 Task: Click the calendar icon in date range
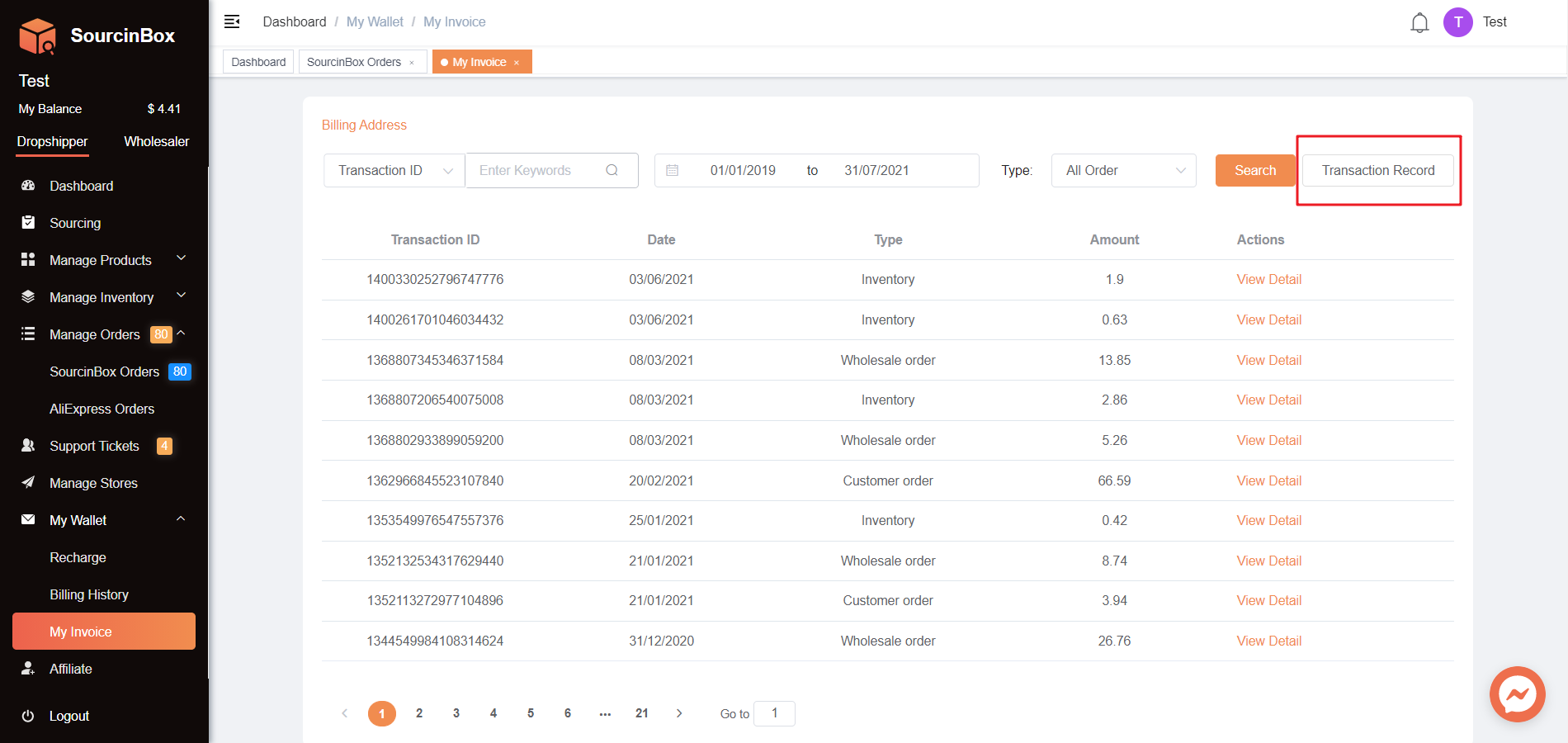click(x=673, y=170)
